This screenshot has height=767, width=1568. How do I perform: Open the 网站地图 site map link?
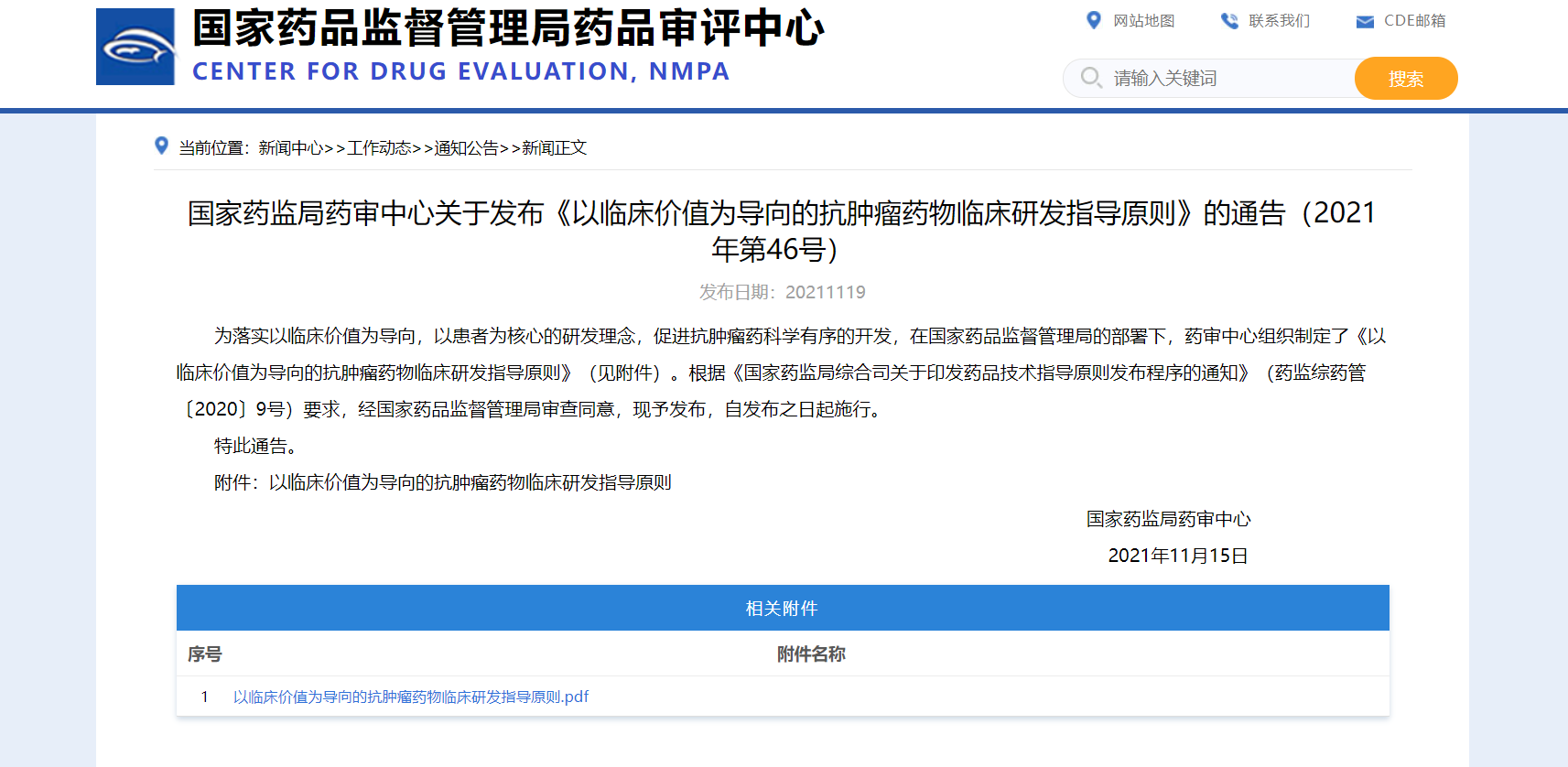[1143, 21]
